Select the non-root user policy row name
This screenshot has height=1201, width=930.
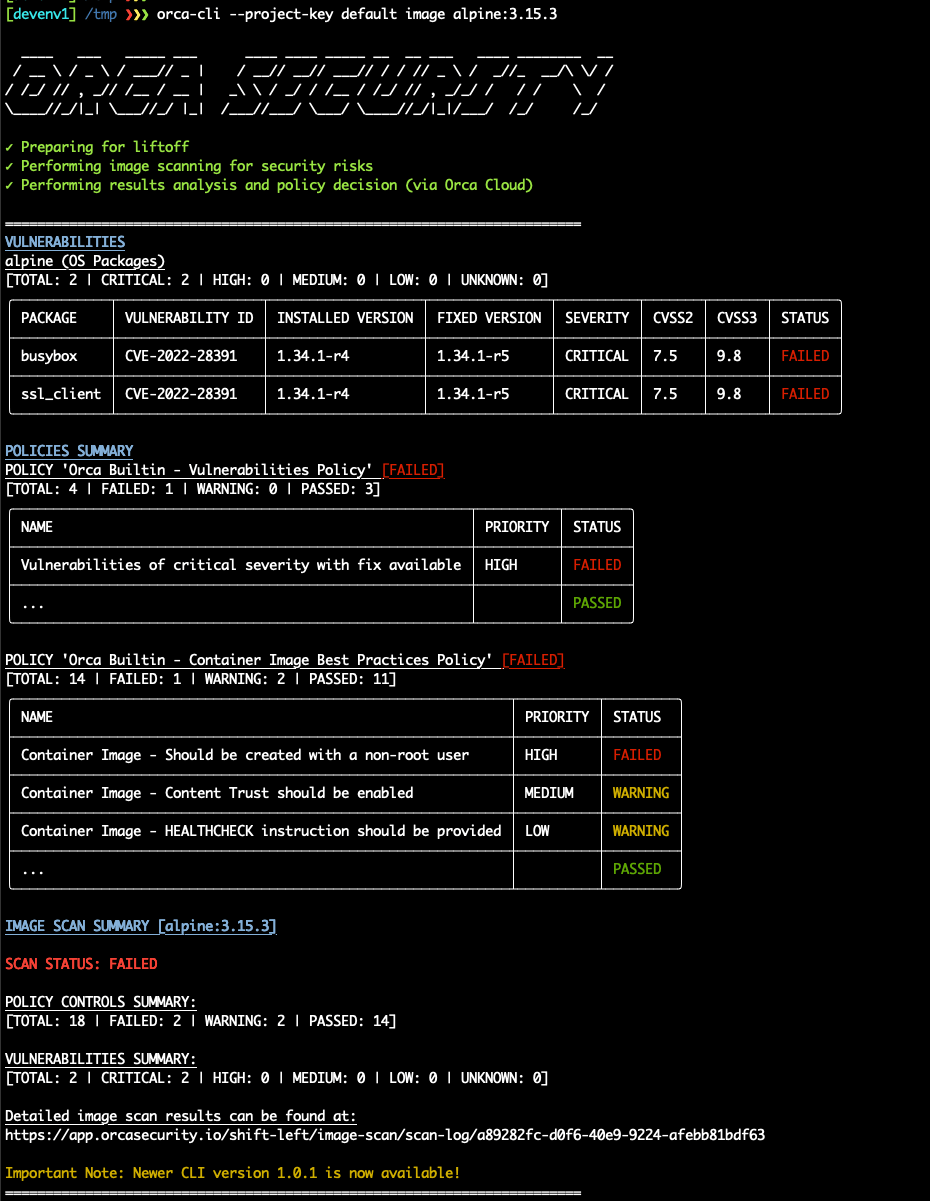245,755
